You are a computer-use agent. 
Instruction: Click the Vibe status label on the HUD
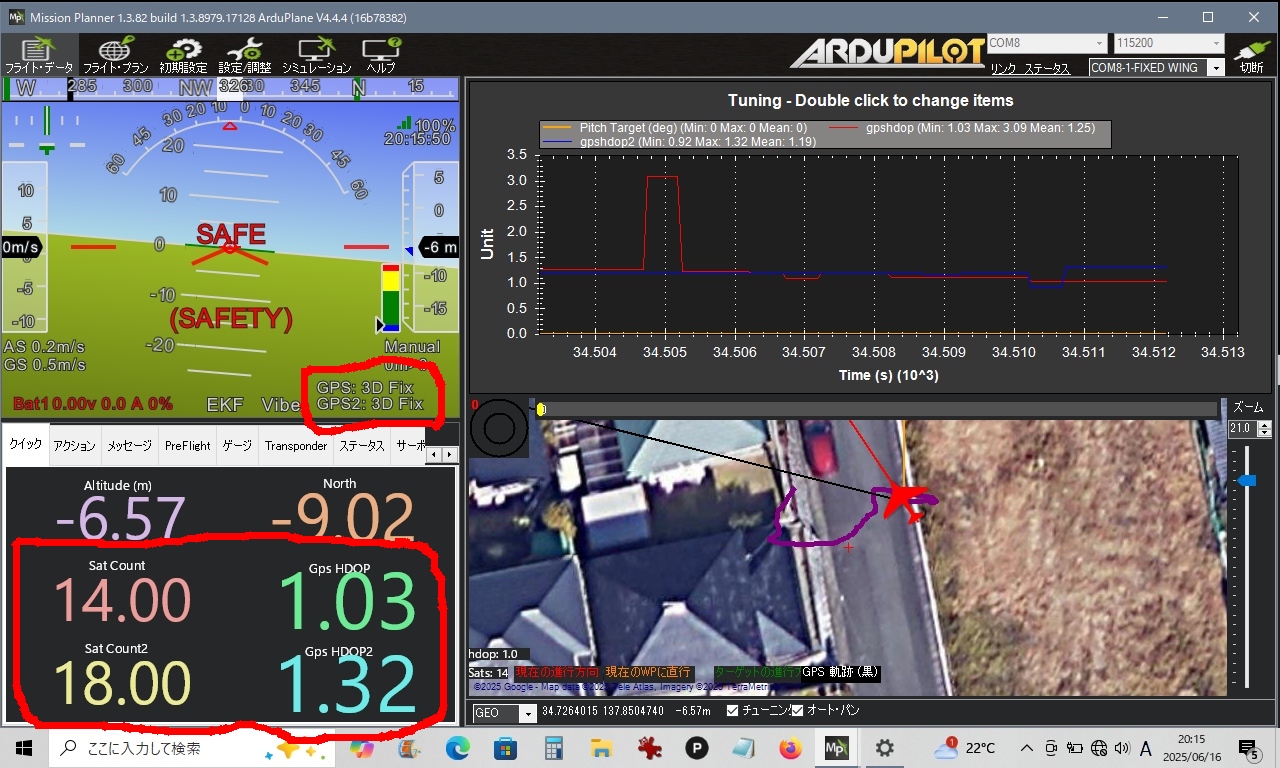click(281, 404)
